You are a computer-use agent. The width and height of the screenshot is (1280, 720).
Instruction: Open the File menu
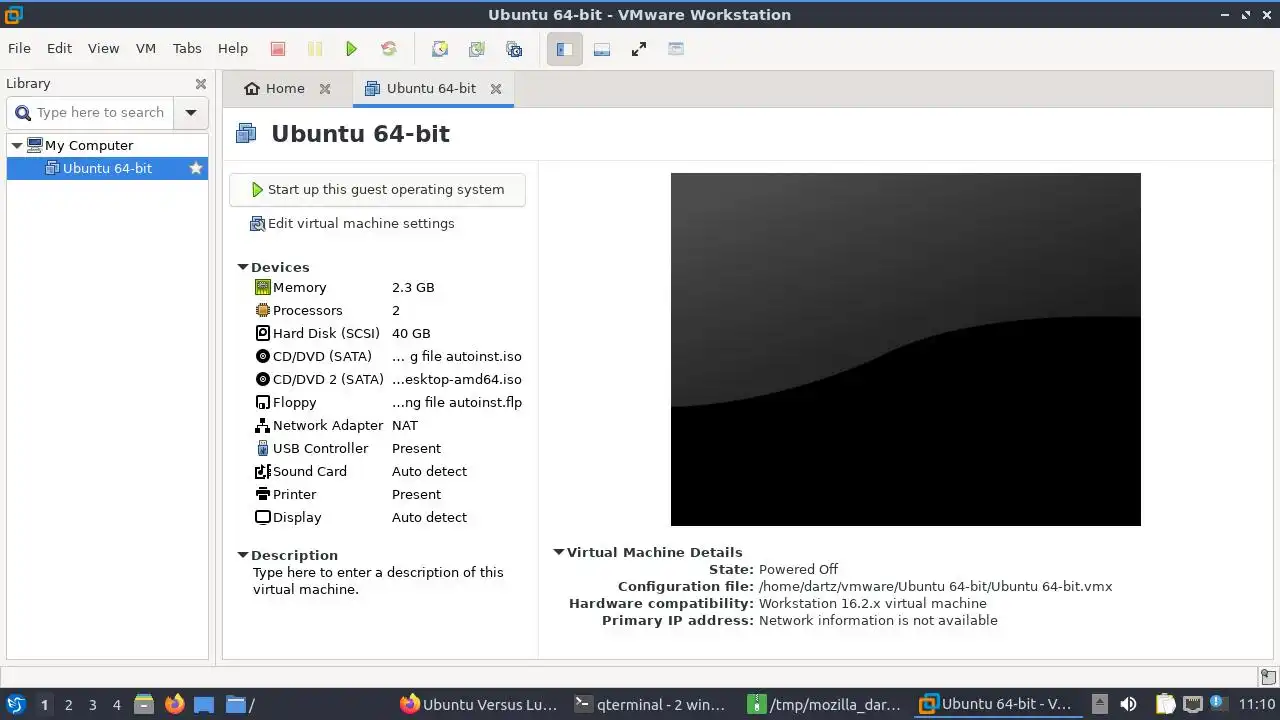coord(19,48)
